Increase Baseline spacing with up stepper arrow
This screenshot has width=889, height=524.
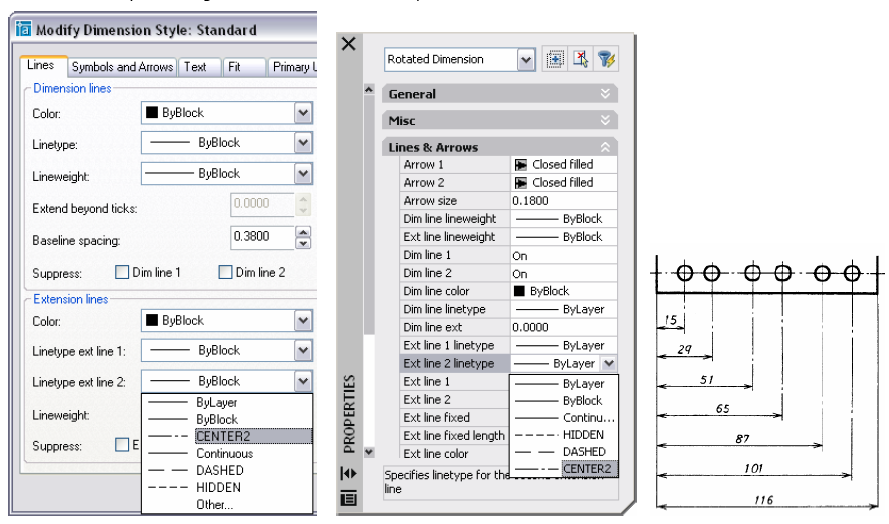303,231
